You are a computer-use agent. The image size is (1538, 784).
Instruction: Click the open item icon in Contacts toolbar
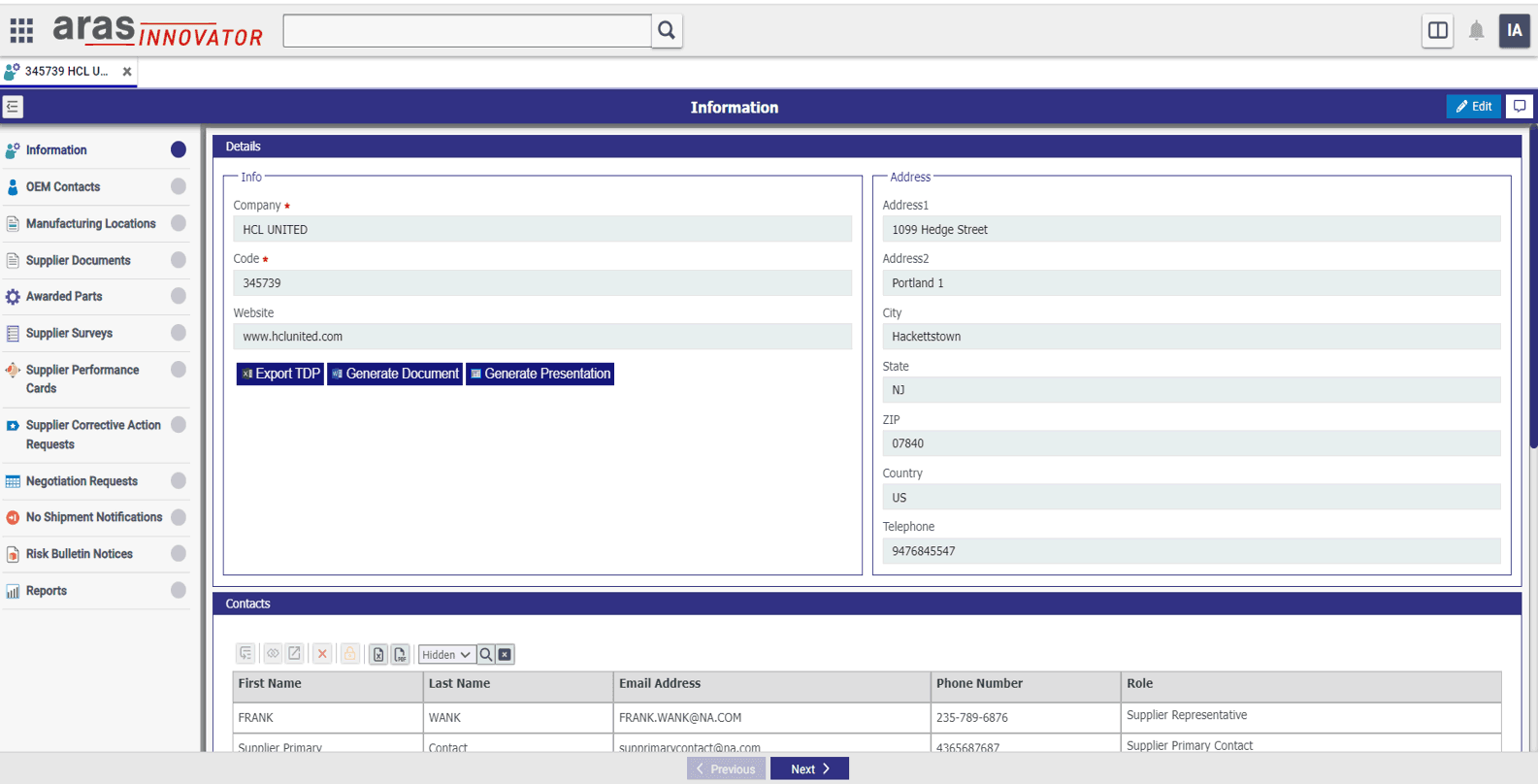(295, 654)
